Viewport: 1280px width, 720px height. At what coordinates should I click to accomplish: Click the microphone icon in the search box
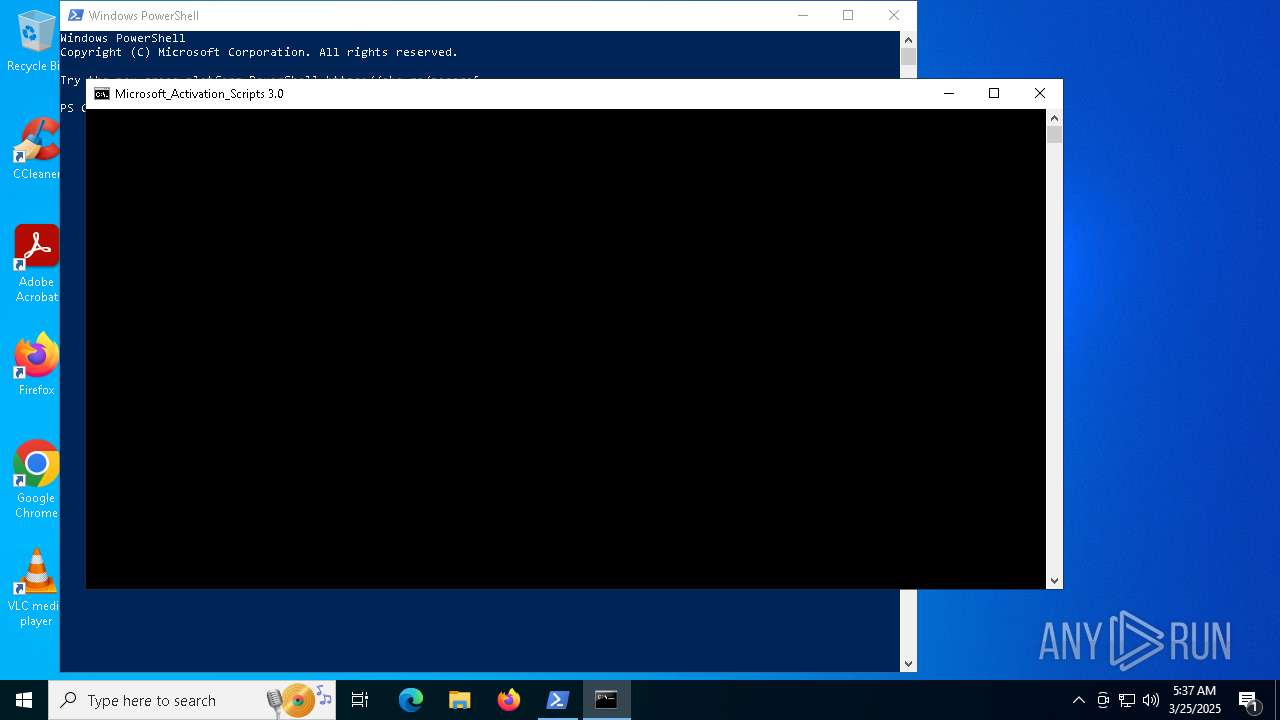pyautogui.click(x=274, y=702)
